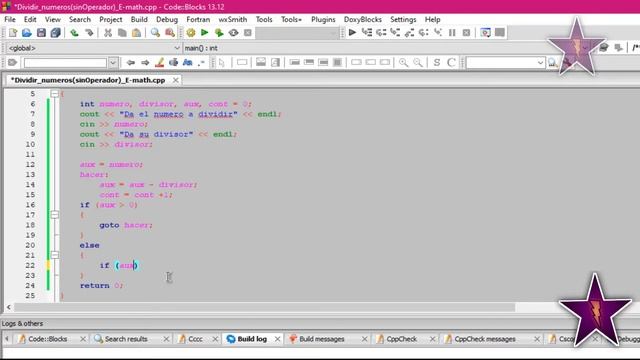The width and height of the screenshot is (640, 360).
Task: Open the Build menu
Action: tap(139, 20)
